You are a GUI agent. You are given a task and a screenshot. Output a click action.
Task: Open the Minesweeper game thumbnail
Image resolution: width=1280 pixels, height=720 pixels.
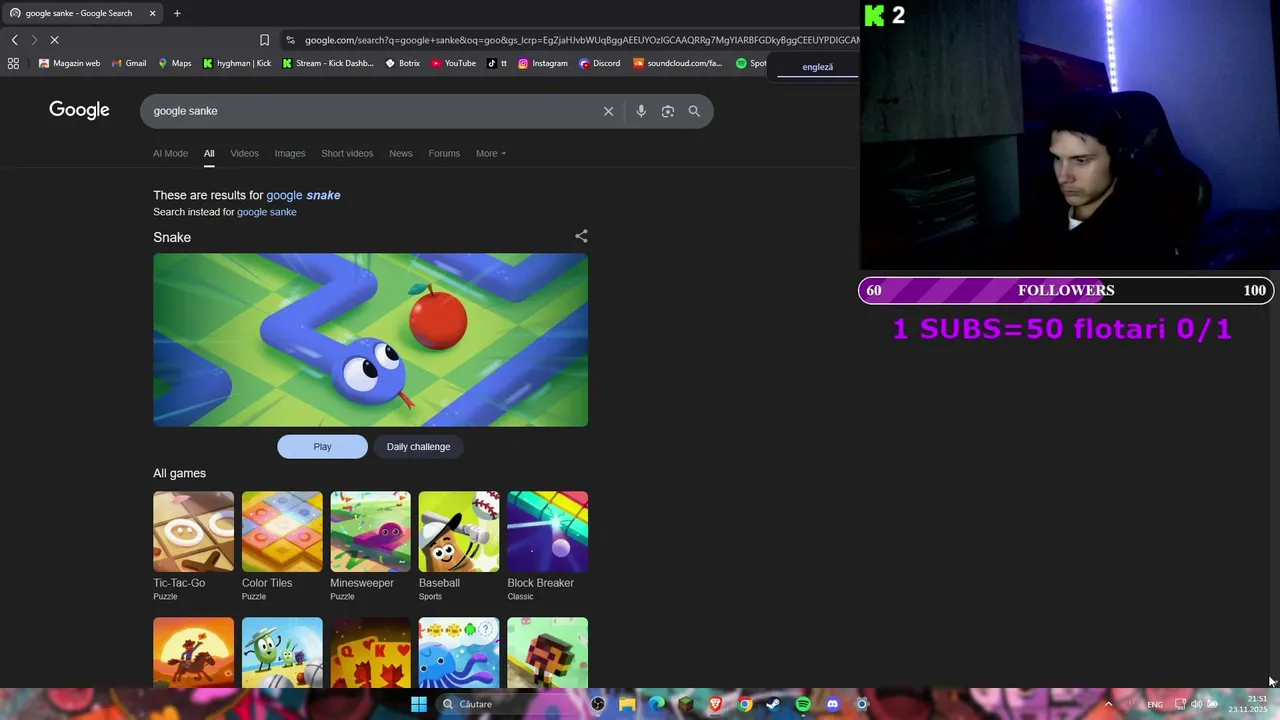370,531
